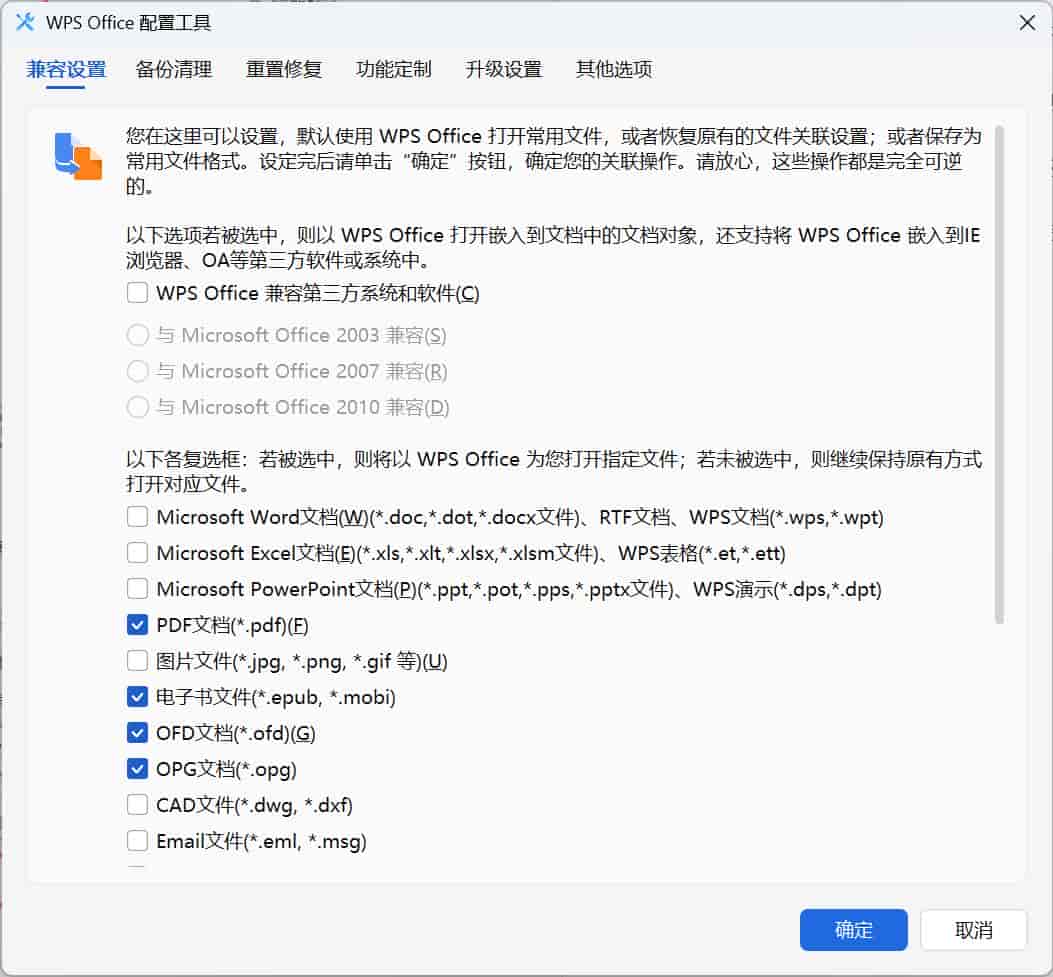Viewport: 1053px width, 977px height.
Task: Check the CAD文件(*.dwg, *.dxf) box
Action: [x=138, y=804]
